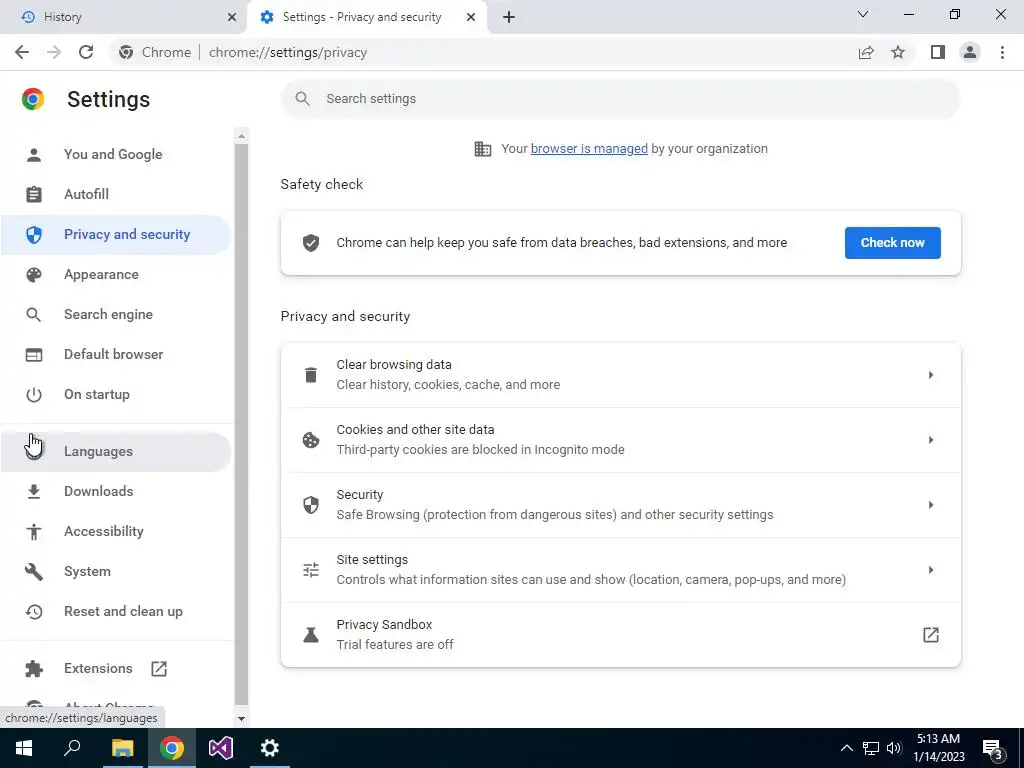Viewport: 1024px width, 768px height.
Task: Click the search magnifier in Search settings
Action: coord(302,99)
